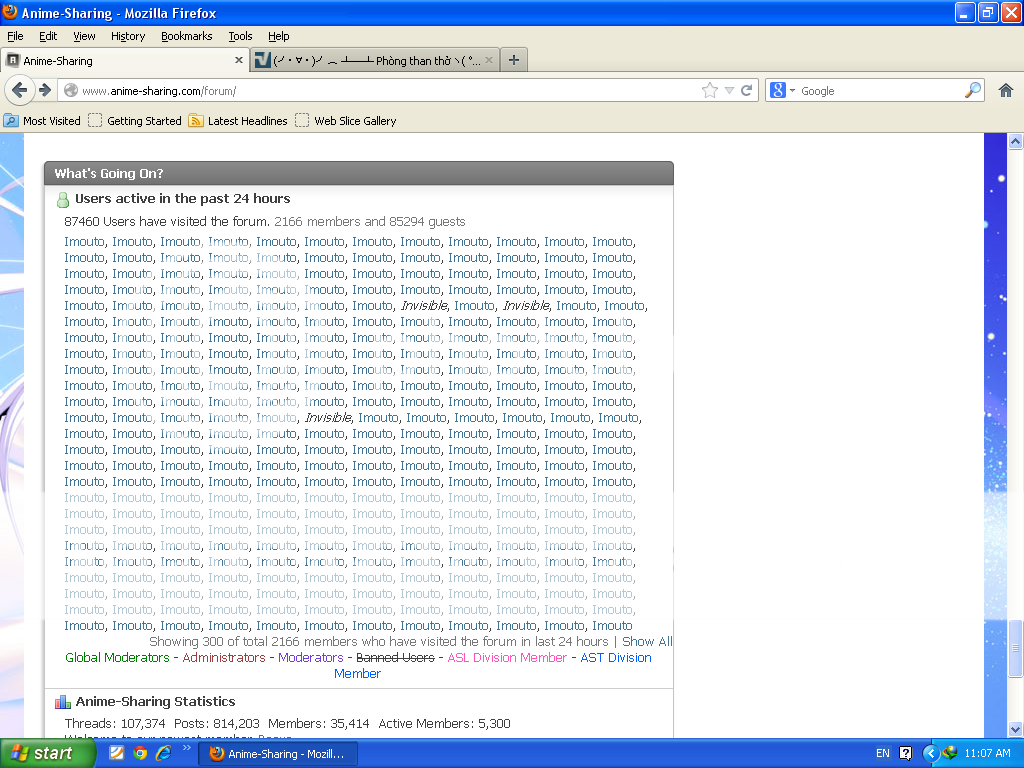Click the page scrollbar down arrow
Viewport: 1024px width, 768px height.
pos(1016,729)
